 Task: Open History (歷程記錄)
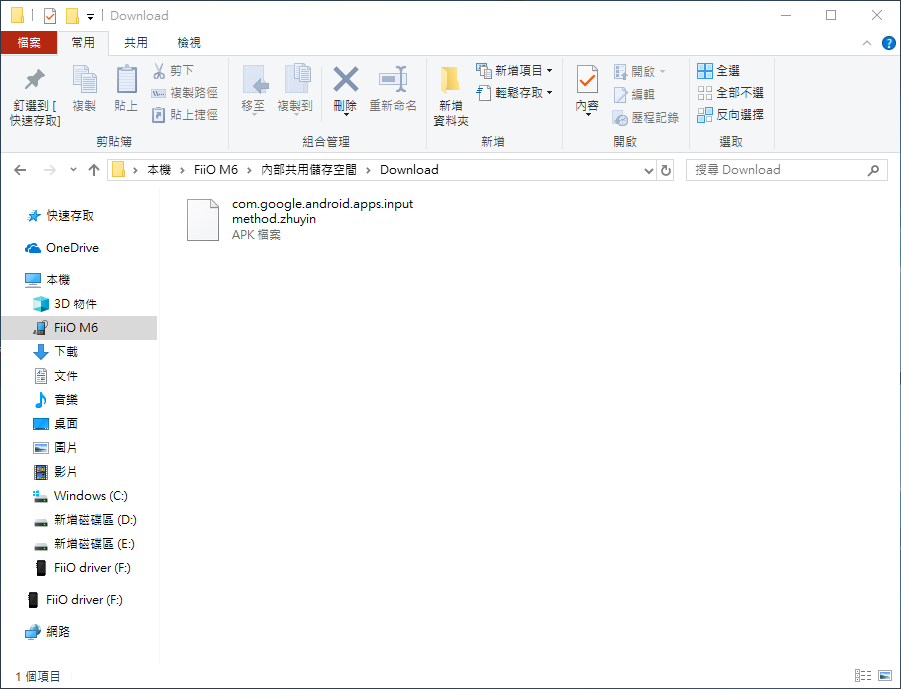tap(645, 118)
